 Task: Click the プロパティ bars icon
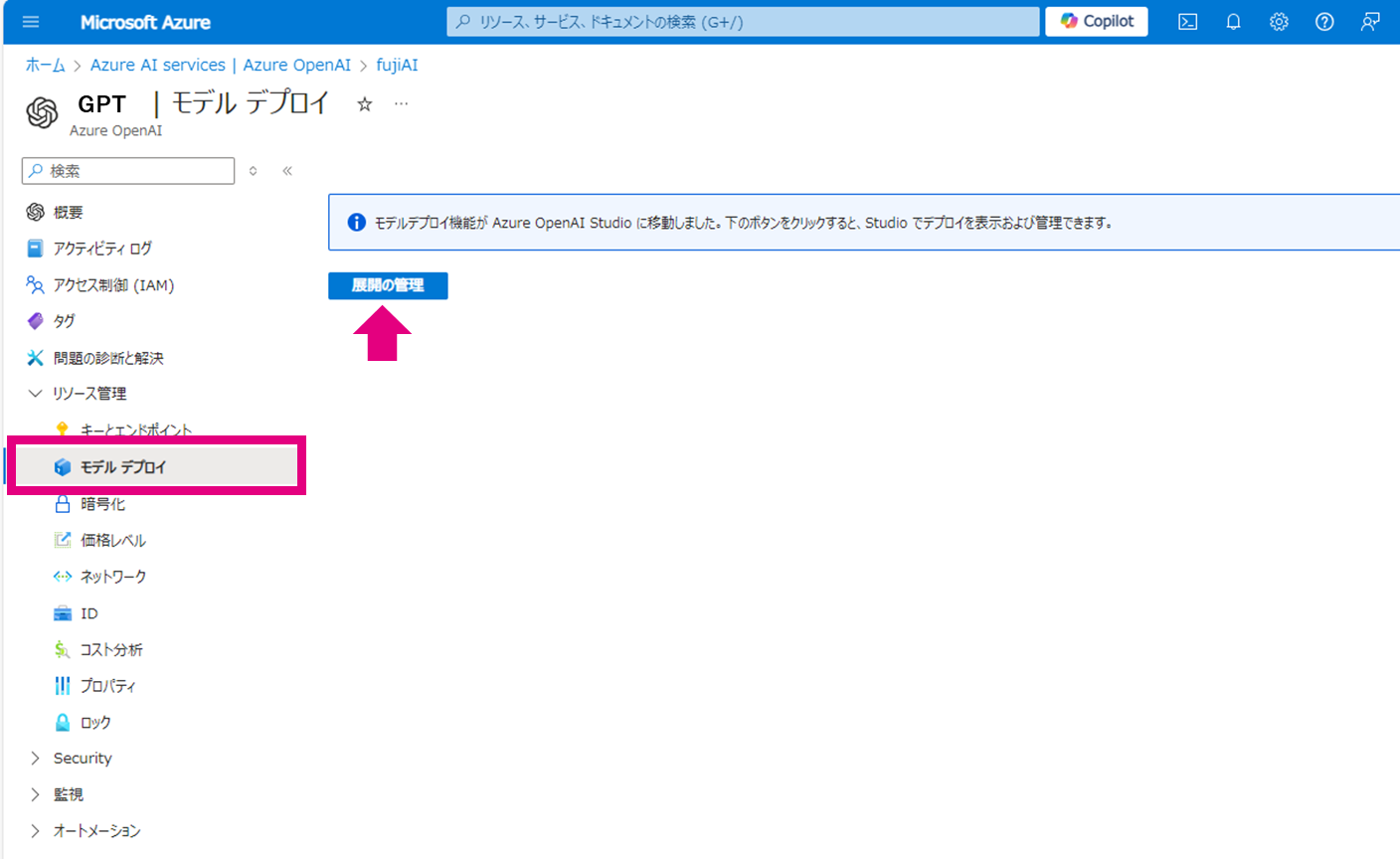(63, 686)
